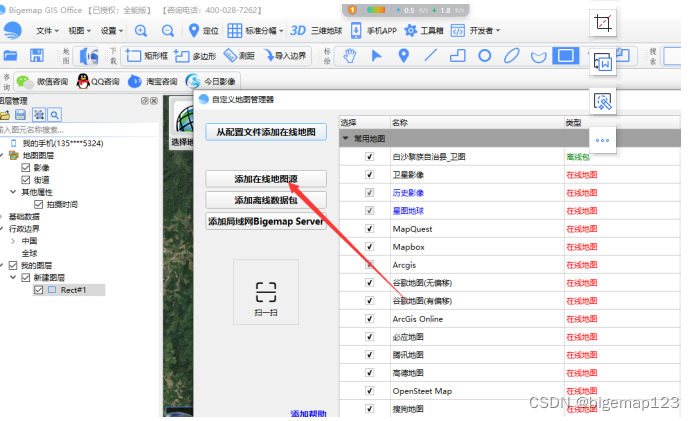Click the crop screenshot tool icon
The height and width of the screenshot is (421, 694).
click(x=603, y=23)
